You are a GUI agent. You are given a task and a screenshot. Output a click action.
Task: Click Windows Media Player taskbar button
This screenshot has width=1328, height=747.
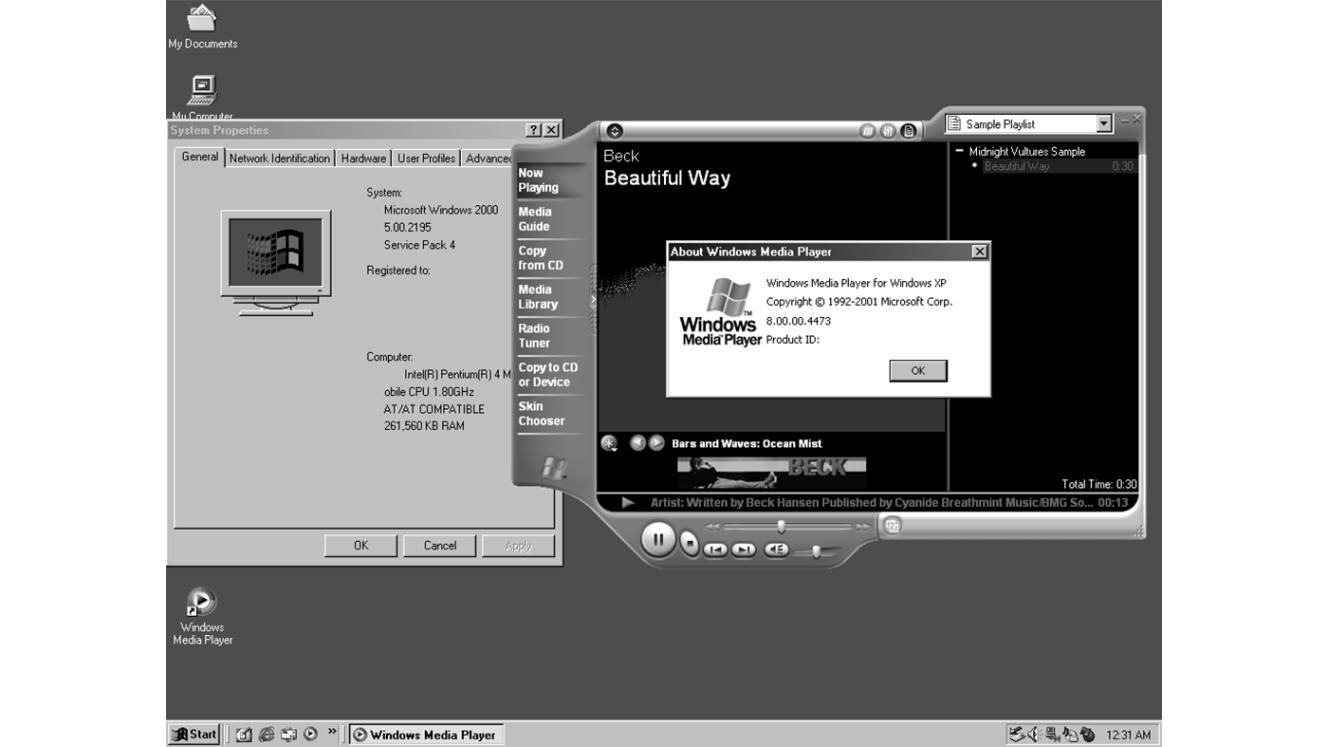click(x=425, y=735)
